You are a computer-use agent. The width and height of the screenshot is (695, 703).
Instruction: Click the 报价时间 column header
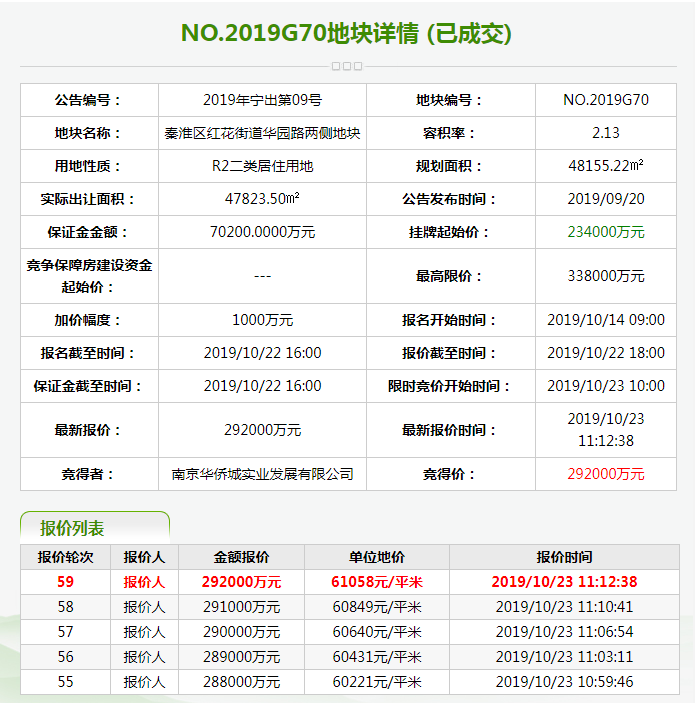(x=564, y=557)
